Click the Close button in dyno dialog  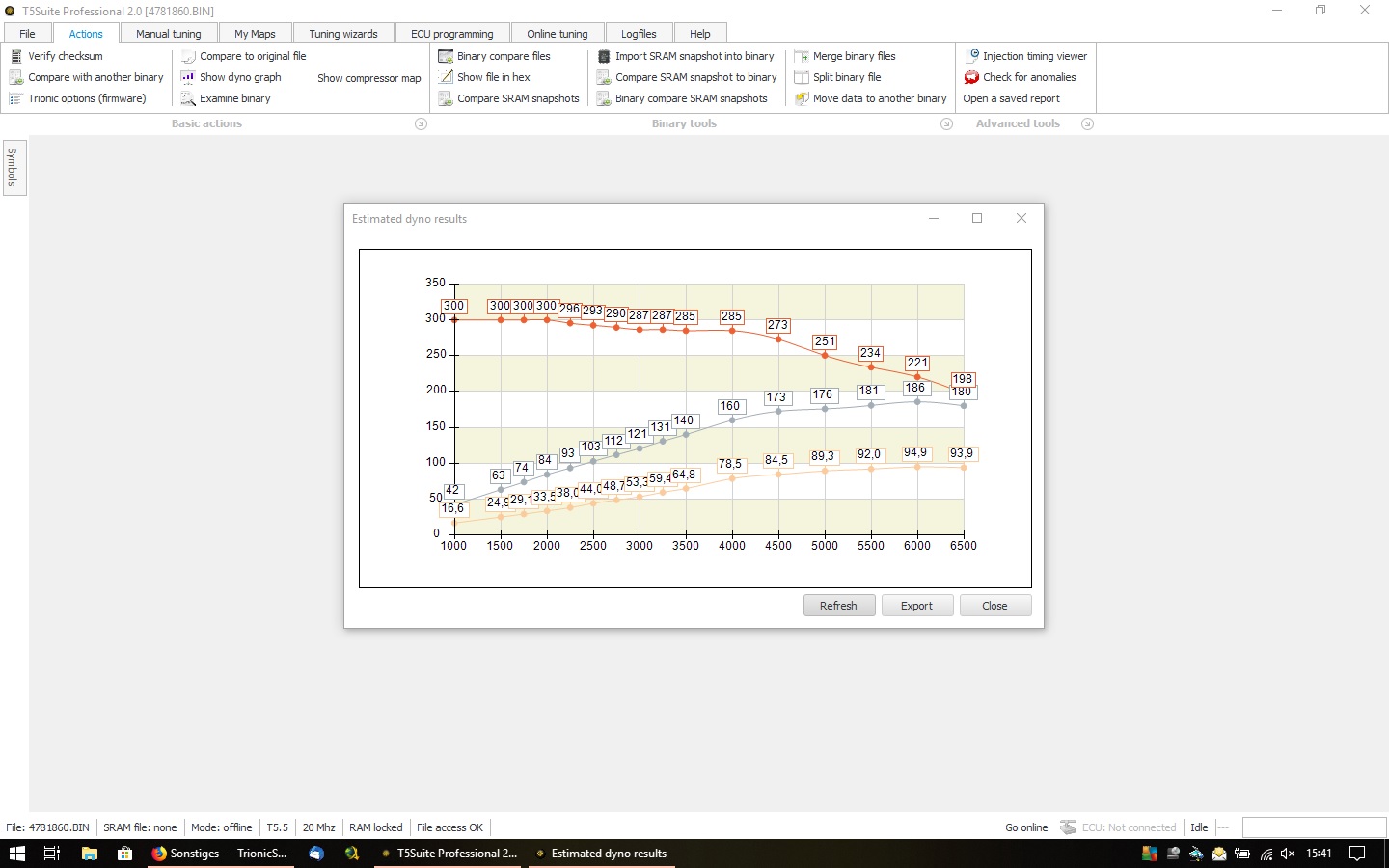tap(995, 606)
